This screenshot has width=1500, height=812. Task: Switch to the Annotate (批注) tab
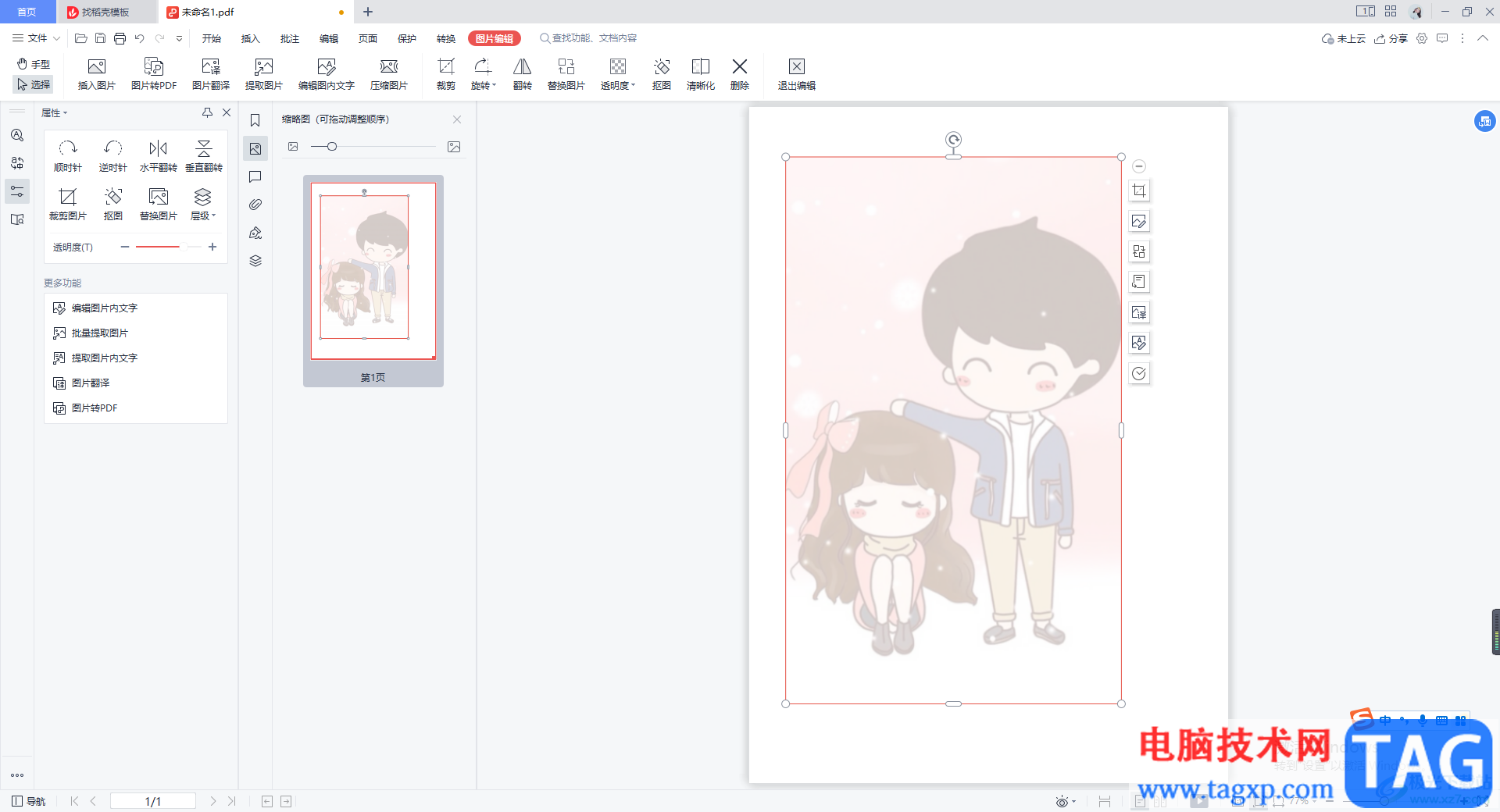pyautogui.click(x=290, y=38)
